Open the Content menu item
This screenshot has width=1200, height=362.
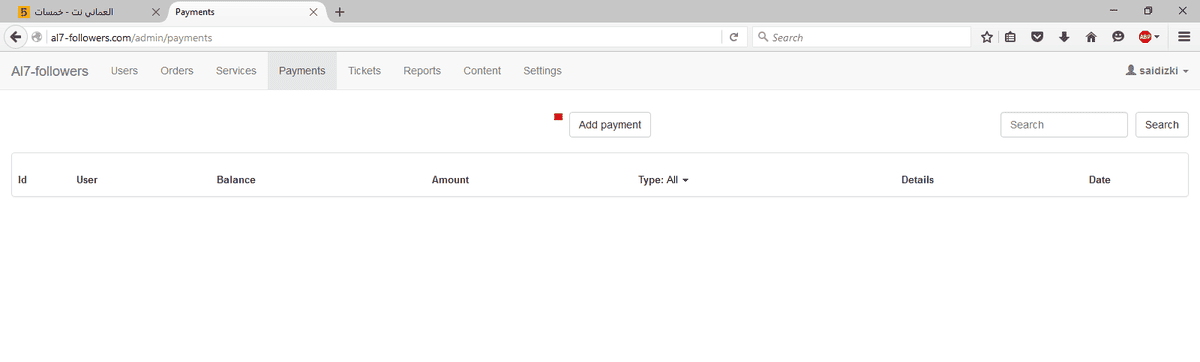482,71
